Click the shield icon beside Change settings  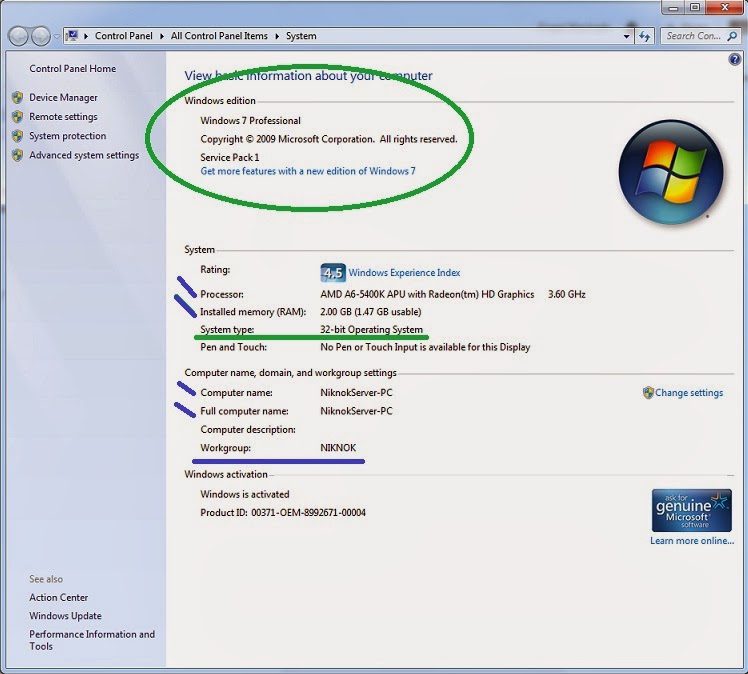(648, 393)
